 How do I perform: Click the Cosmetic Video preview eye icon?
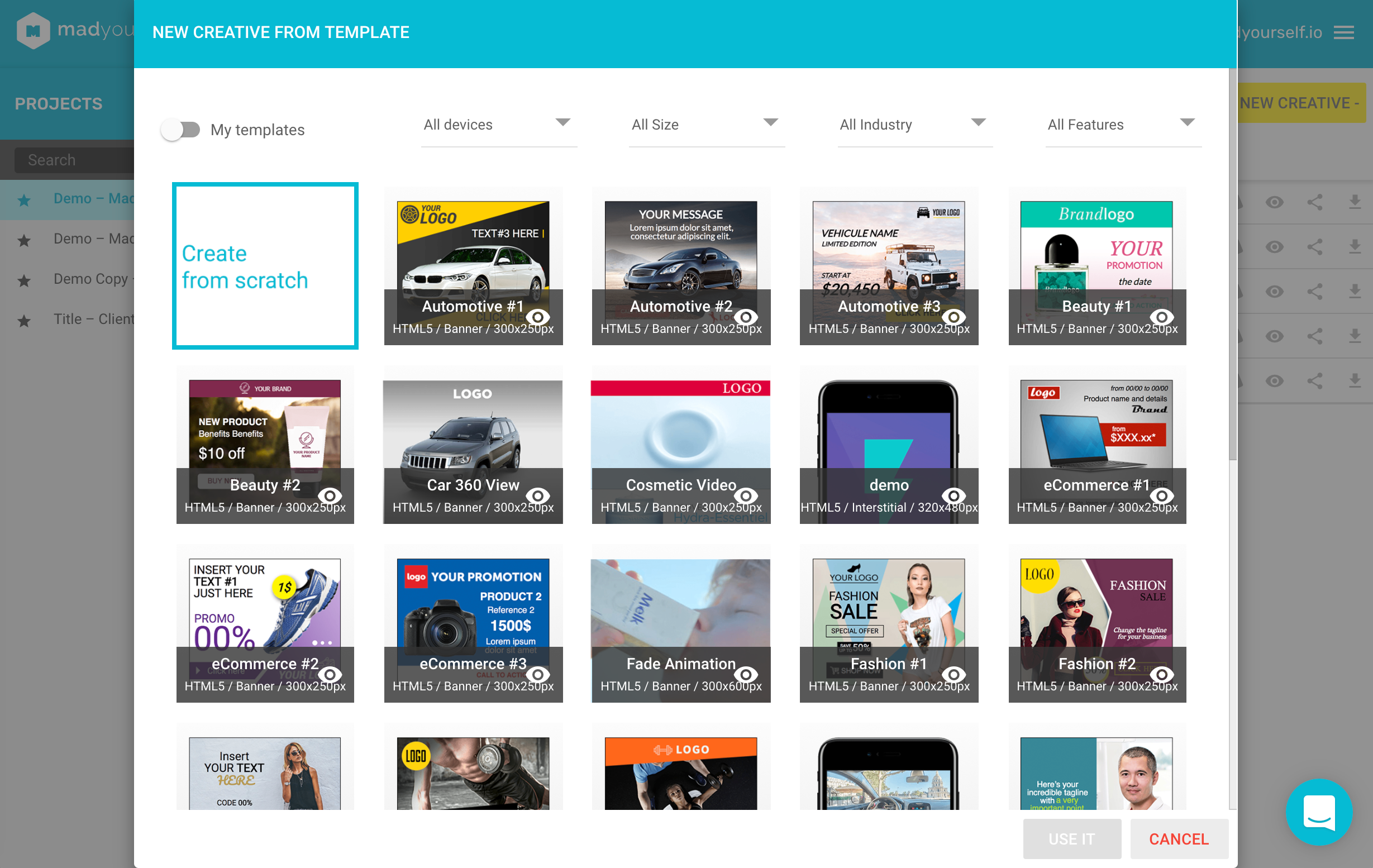(x=745, y=495)
